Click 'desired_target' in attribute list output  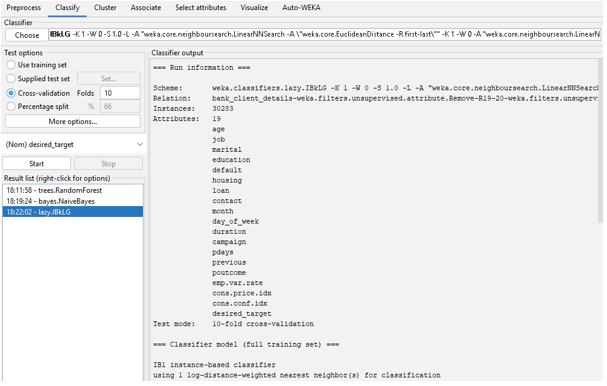242,314
